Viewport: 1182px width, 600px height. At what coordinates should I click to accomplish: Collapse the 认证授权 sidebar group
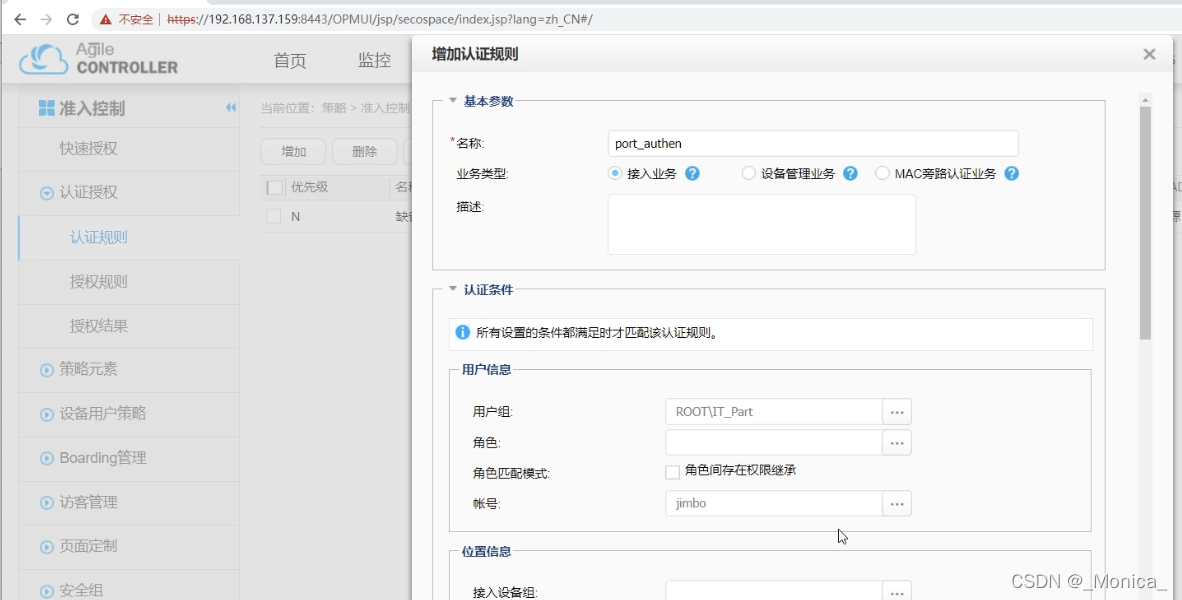pos(47,193)
